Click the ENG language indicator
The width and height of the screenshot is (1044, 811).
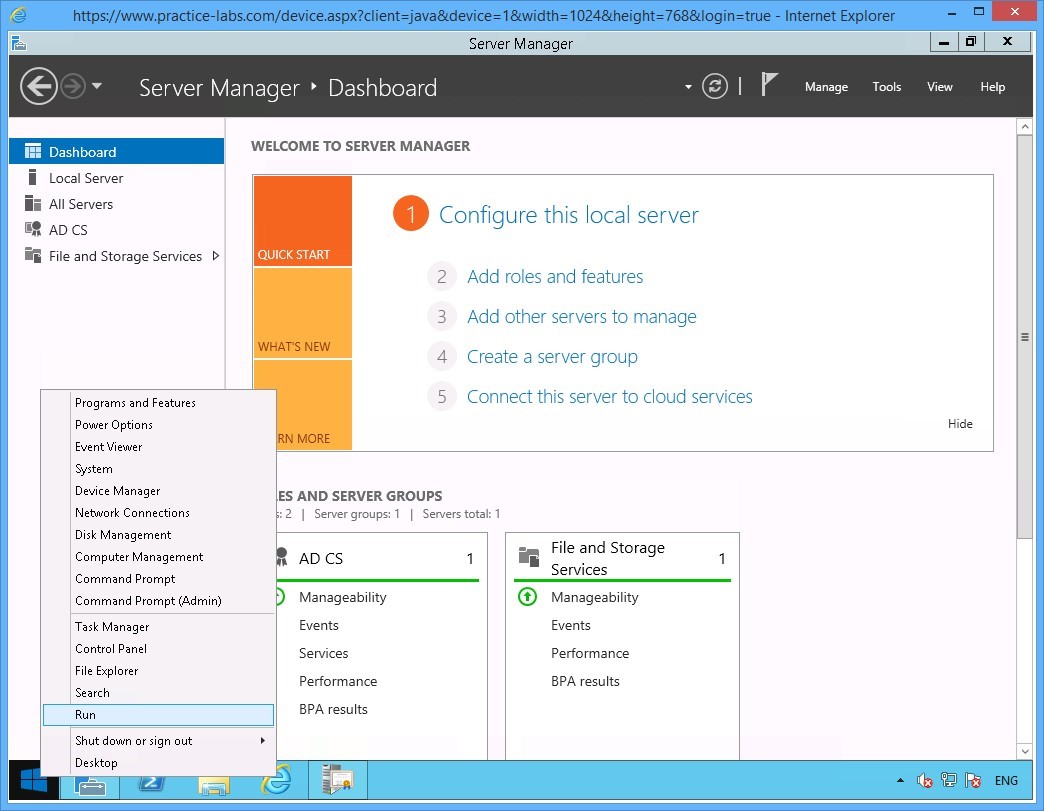(x=1006, y=780)
